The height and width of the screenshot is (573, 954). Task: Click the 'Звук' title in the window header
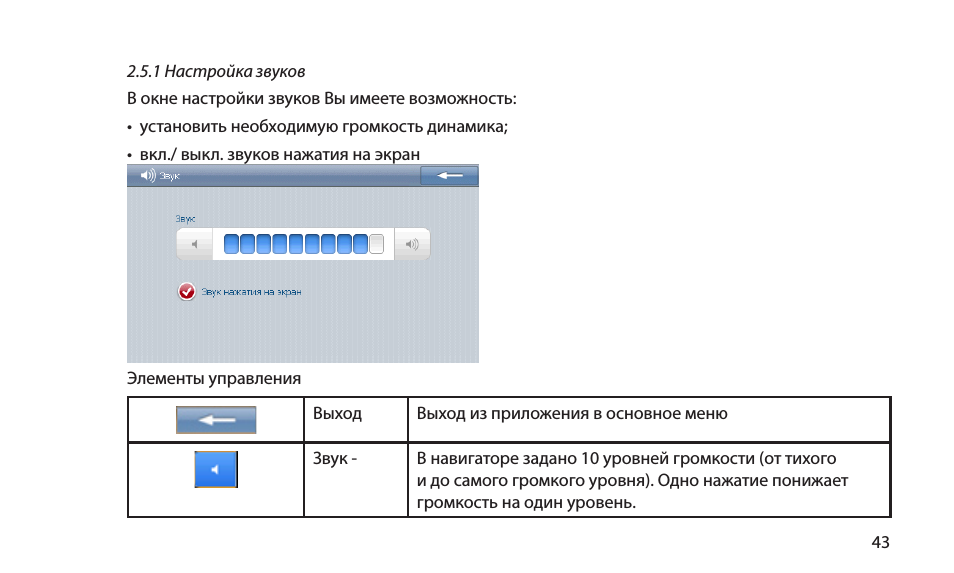(x=170, y=176)
